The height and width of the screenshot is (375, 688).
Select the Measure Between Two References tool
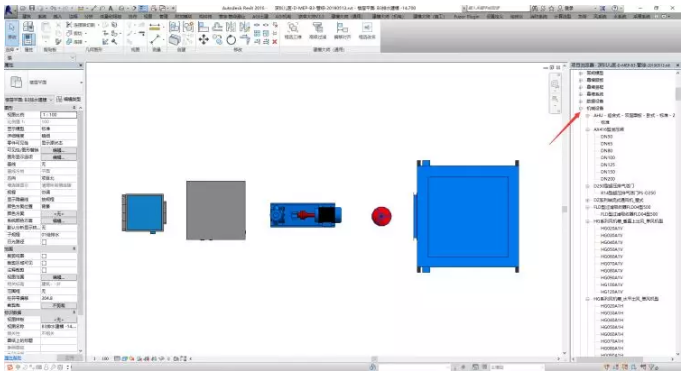[155, 40]
